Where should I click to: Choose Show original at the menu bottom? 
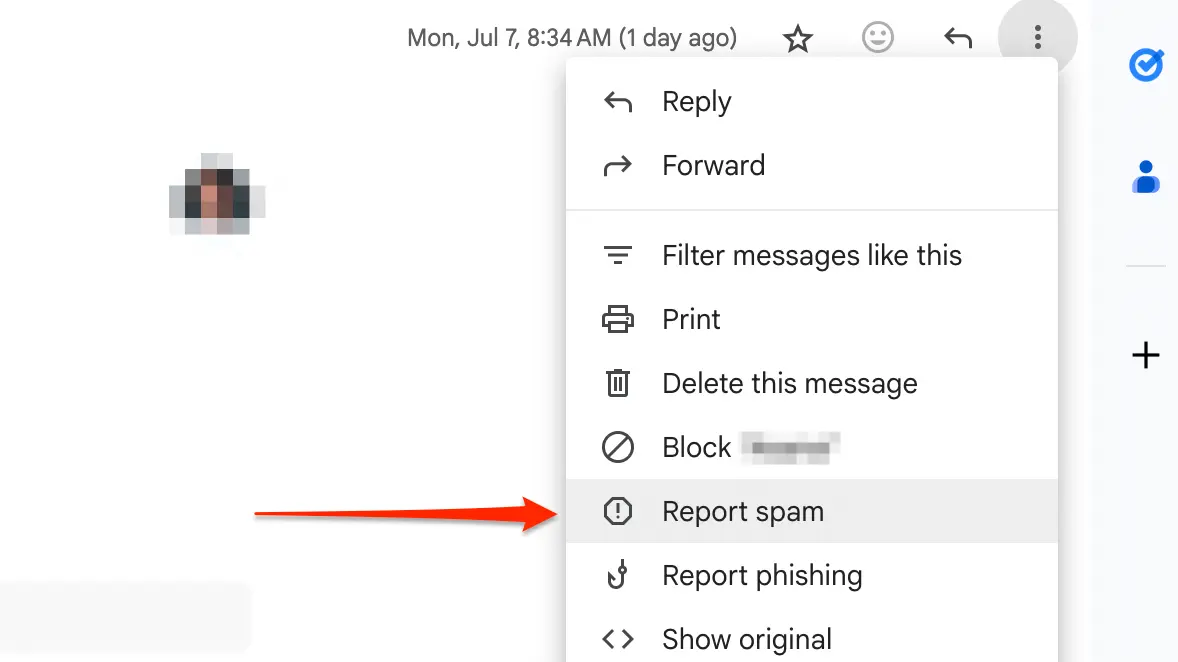click(x=746, y=639)
